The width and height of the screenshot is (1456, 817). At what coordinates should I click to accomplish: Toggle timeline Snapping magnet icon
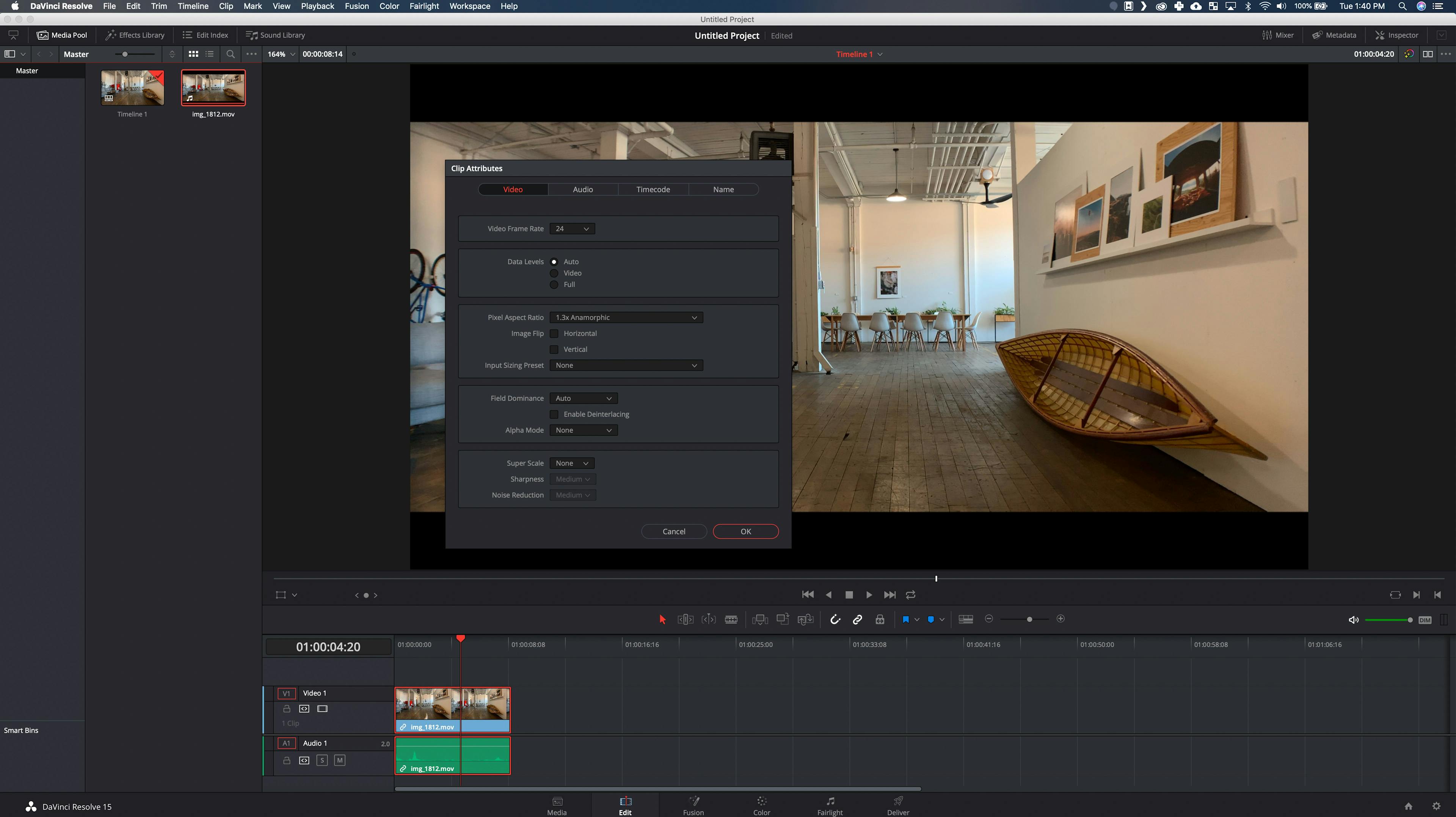coord(835,619)
